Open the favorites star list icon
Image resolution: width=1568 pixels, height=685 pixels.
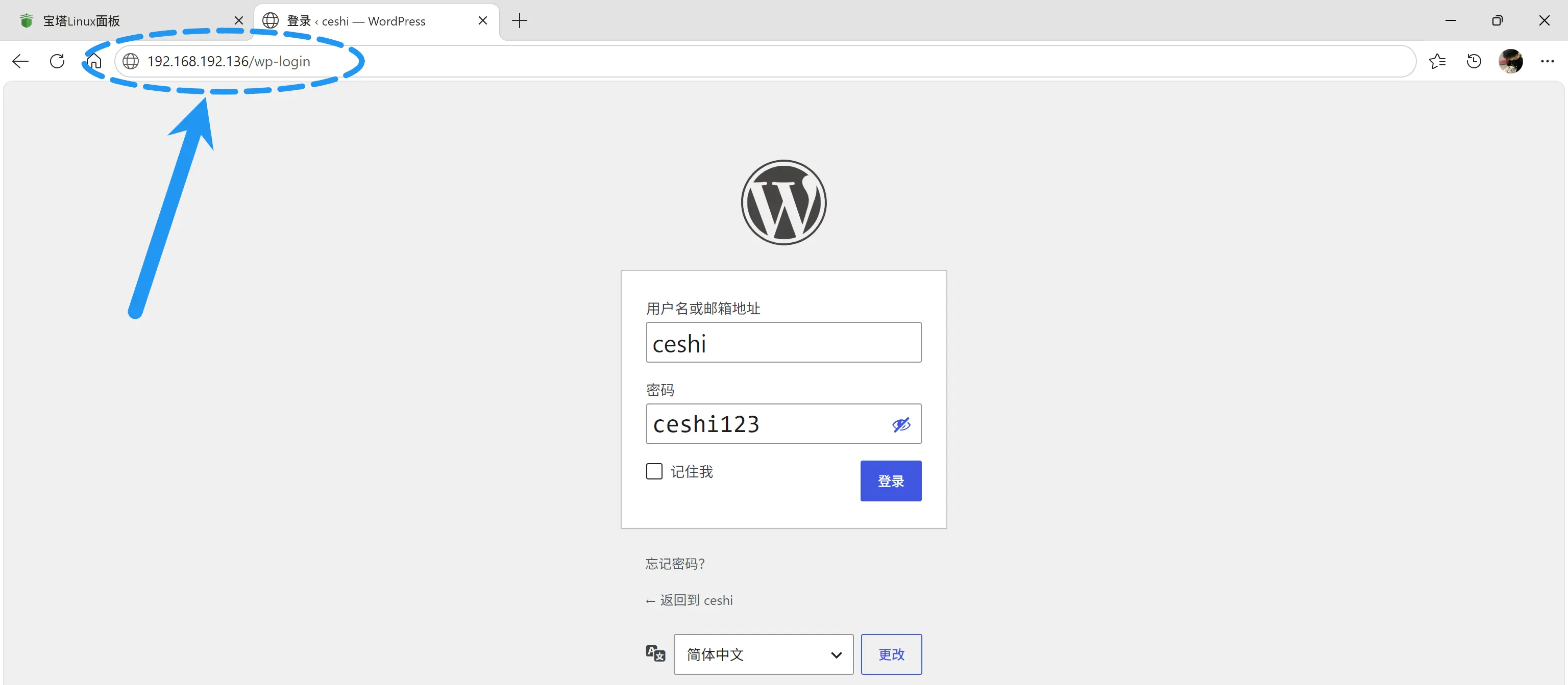pyautogui.click(x=1437, y=61)
